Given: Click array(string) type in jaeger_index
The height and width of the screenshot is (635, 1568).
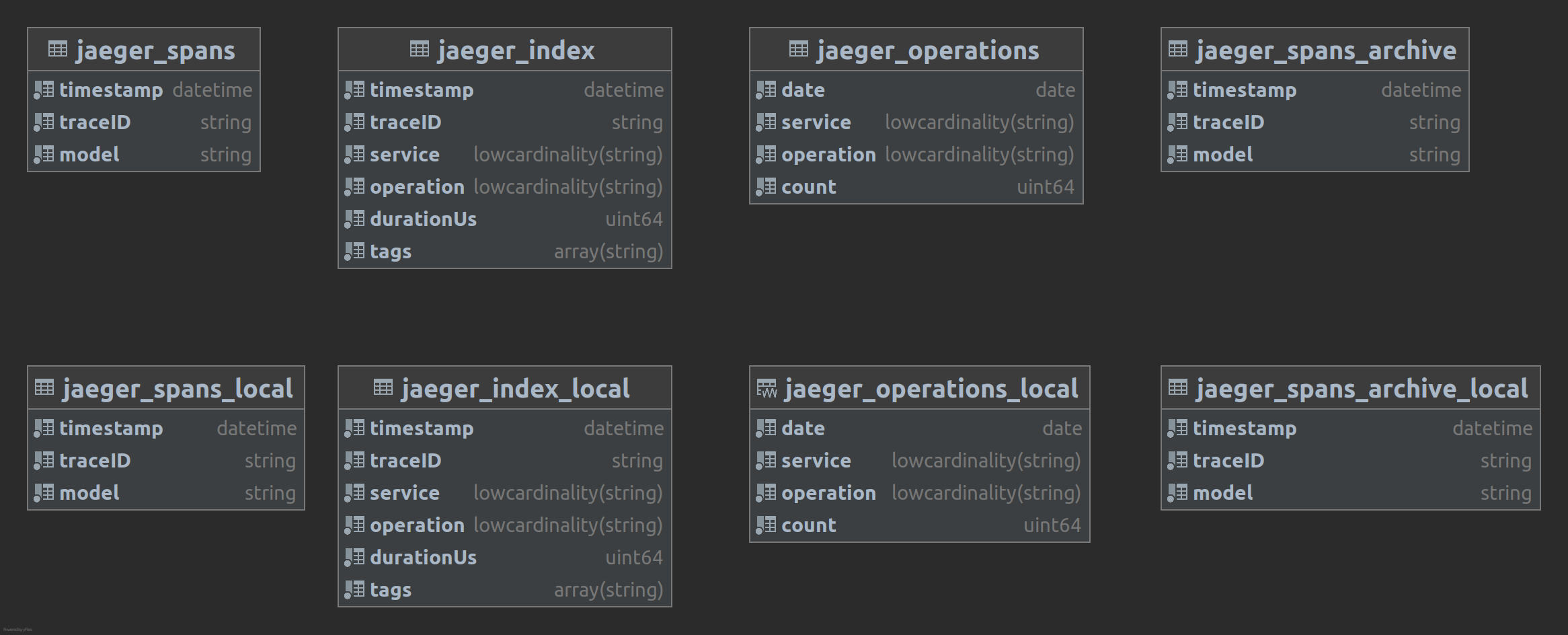Looking at the screenshot, I should pos(609,252).
